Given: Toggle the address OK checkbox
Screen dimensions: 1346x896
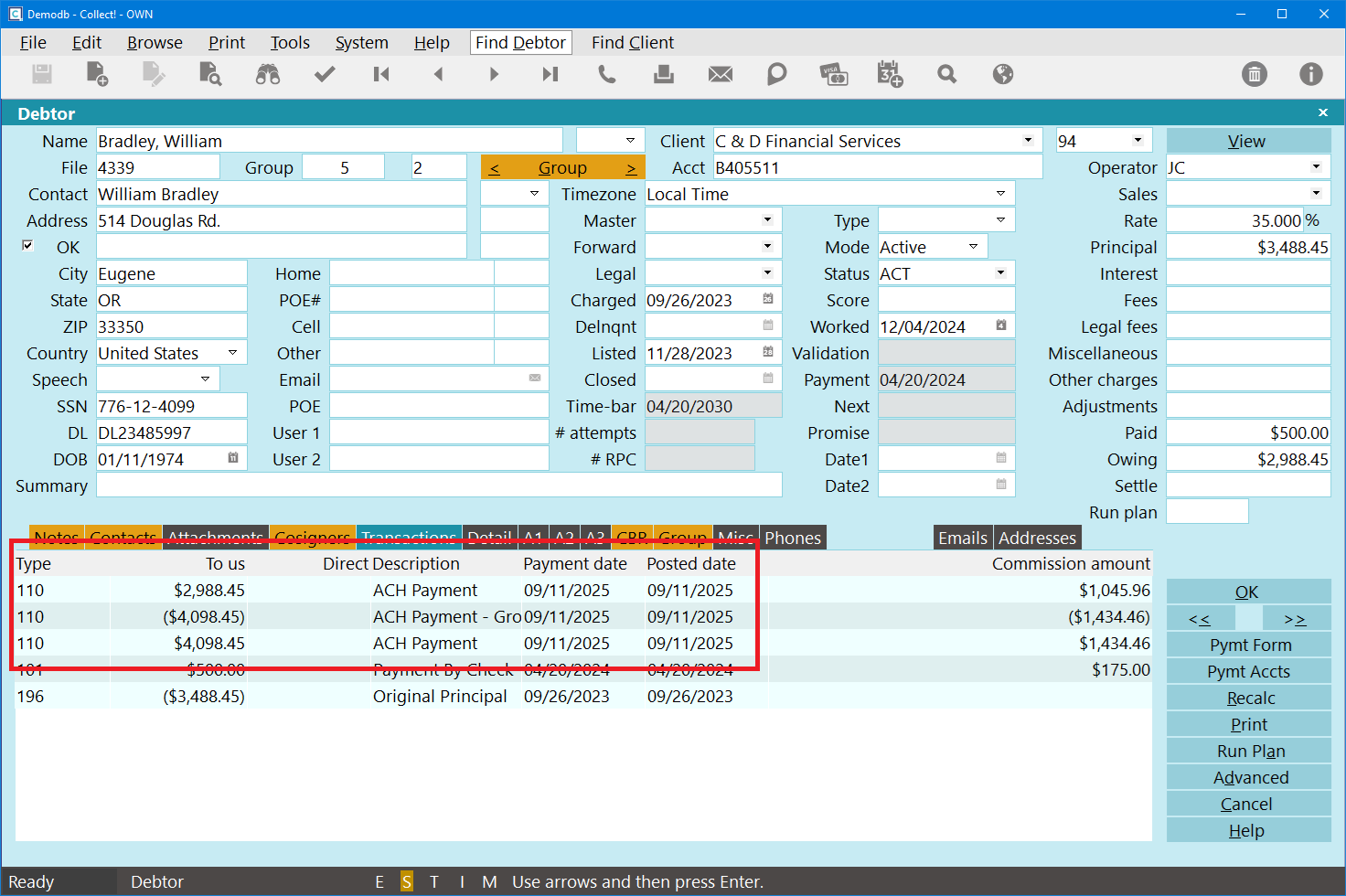Looking at the screenshot, I should pos(27,246).
